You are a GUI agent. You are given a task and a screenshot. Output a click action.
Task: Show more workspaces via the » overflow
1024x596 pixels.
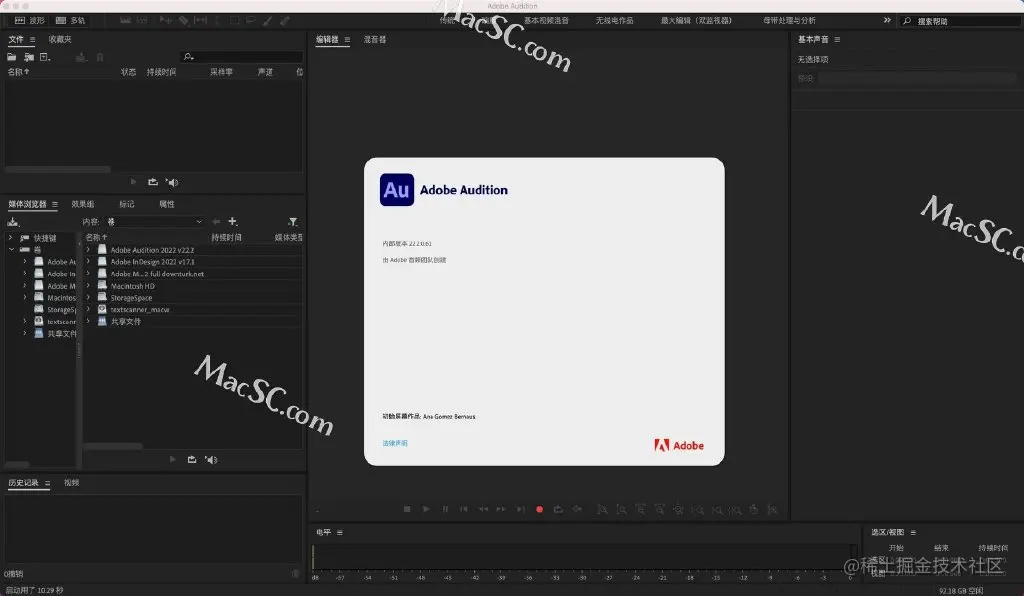coord(887,20)
